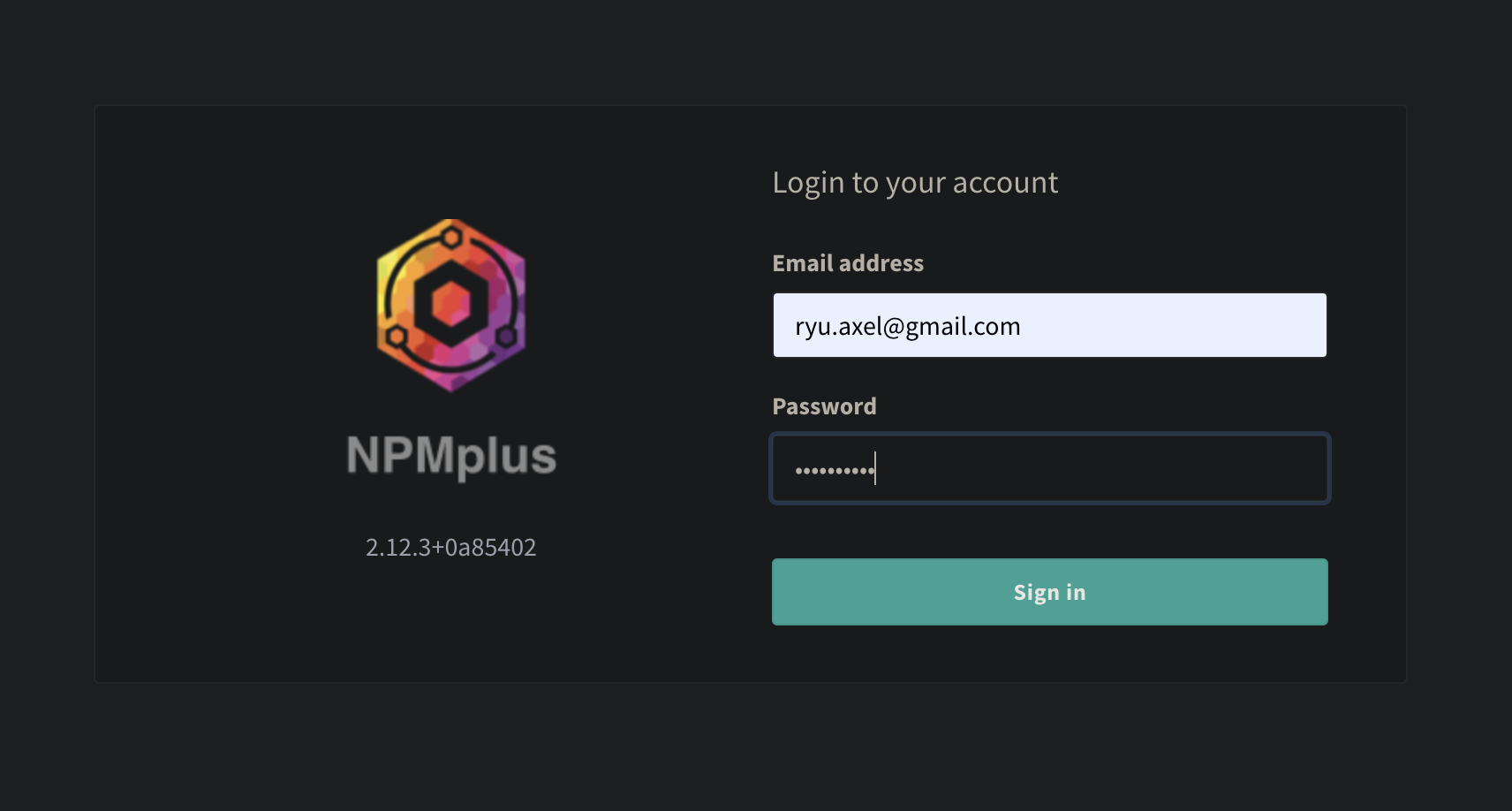Click the word "account" in the heading

[1005, 183]
